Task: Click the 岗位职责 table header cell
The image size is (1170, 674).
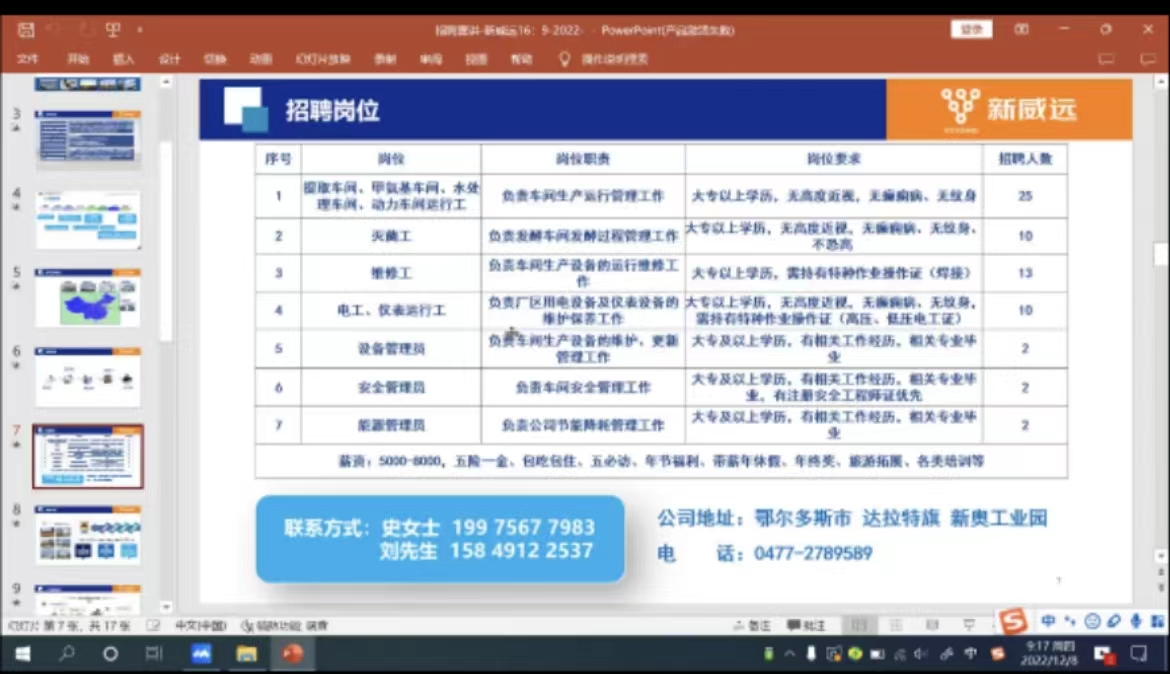Action: point(583,159)
